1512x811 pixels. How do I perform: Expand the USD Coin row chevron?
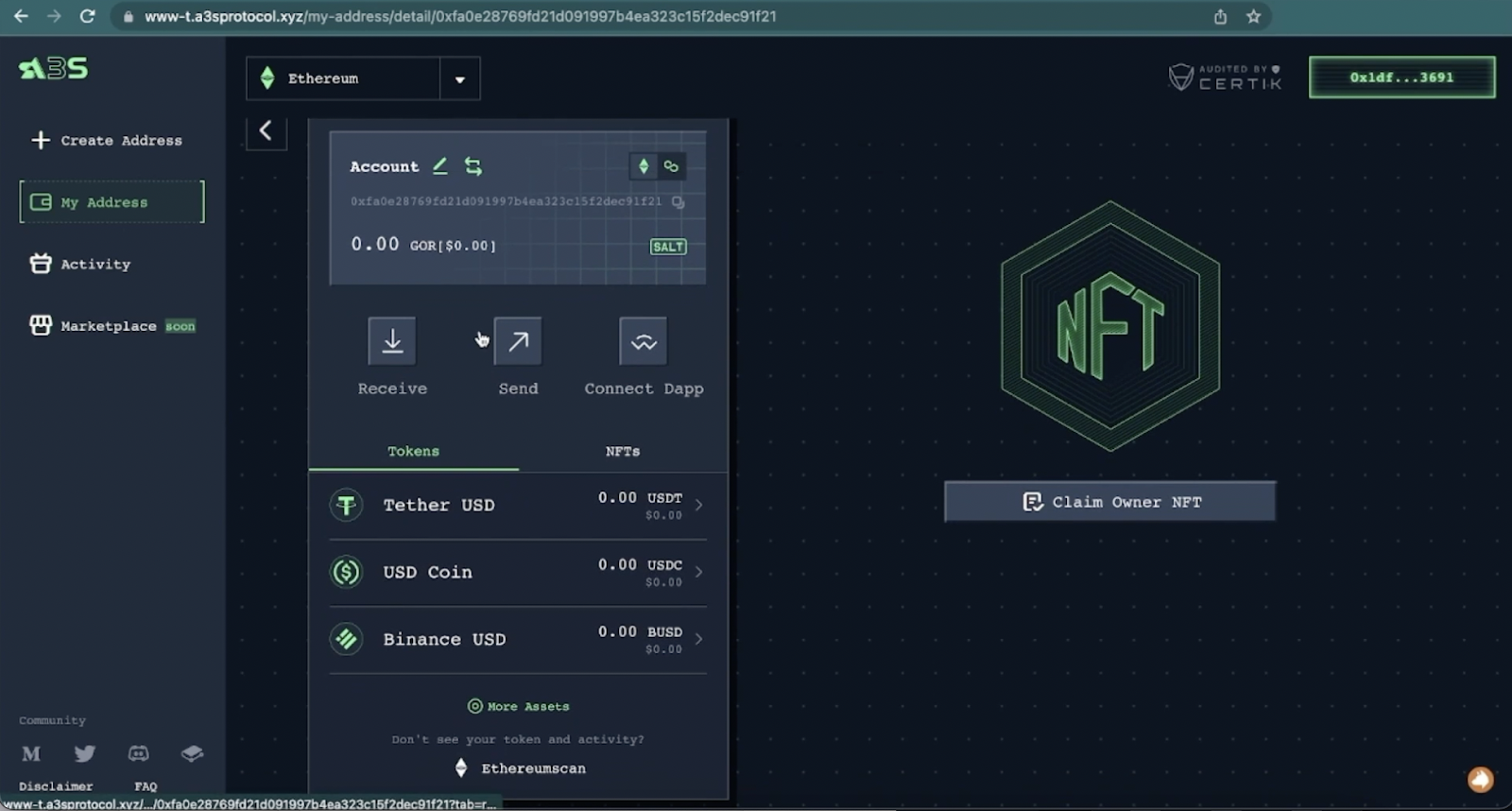click(x=699, y=572)
